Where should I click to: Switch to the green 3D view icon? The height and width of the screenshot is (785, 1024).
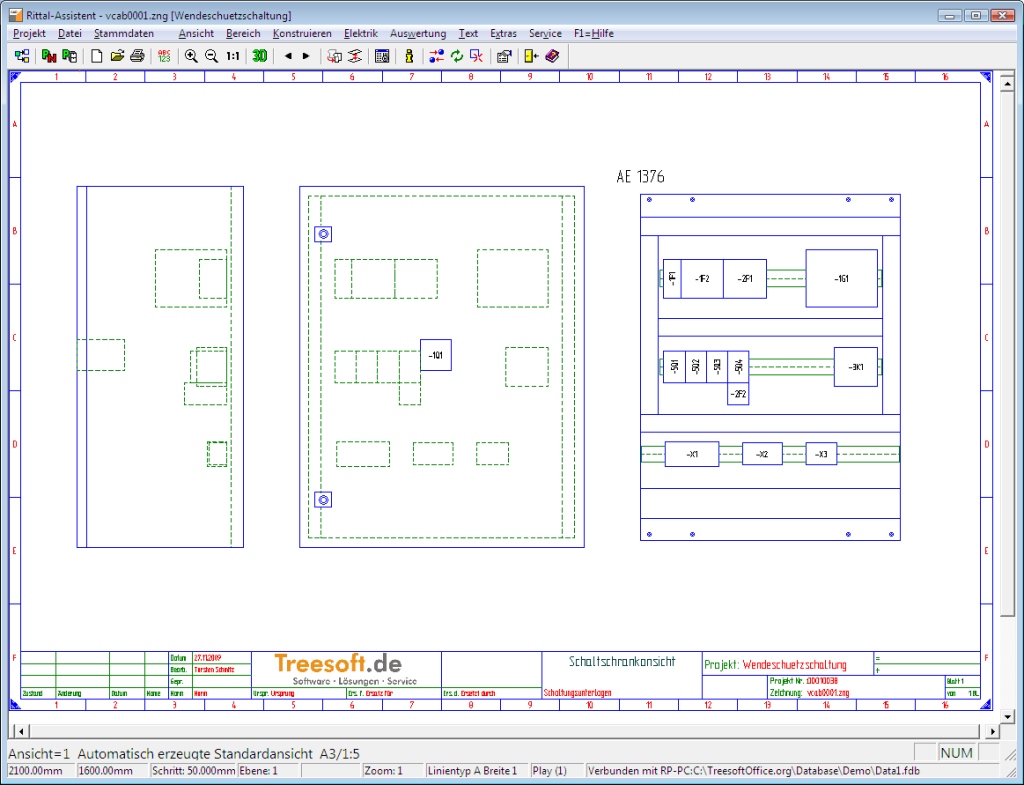coord(260,56)
